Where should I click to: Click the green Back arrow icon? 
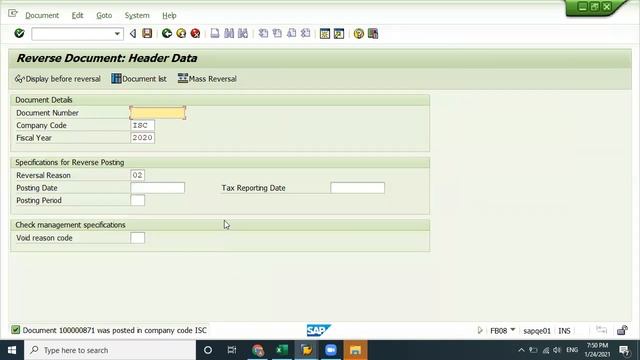167,33
